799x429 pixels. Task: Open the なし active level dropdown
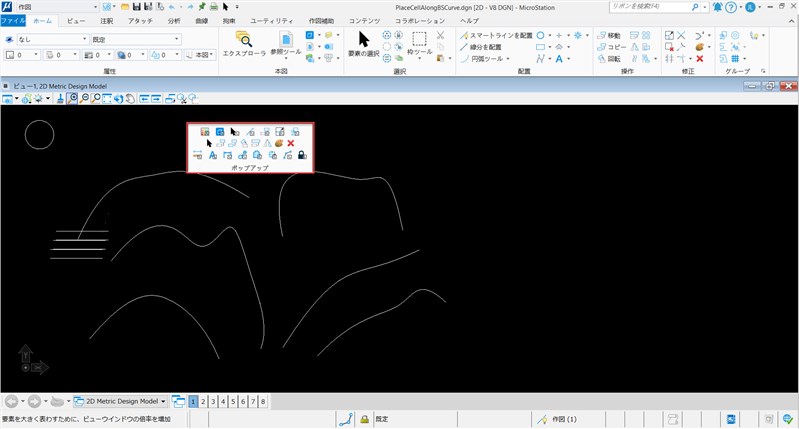[x=53, y=39]
